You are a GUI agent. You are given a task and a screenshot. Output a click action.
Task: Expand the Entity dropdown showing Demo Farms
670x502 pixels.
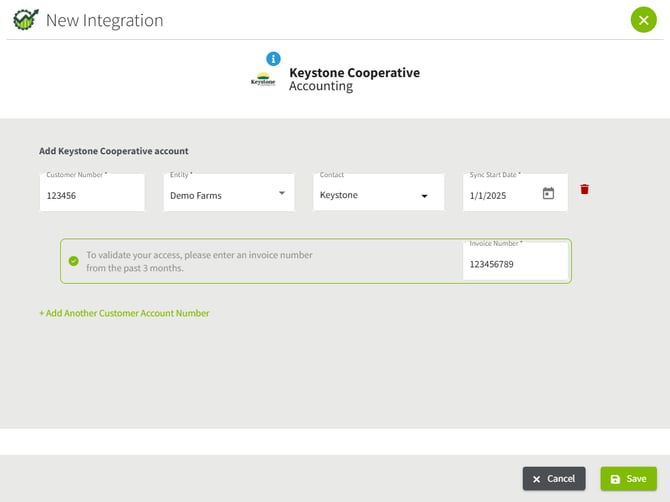tap(281, 194)
